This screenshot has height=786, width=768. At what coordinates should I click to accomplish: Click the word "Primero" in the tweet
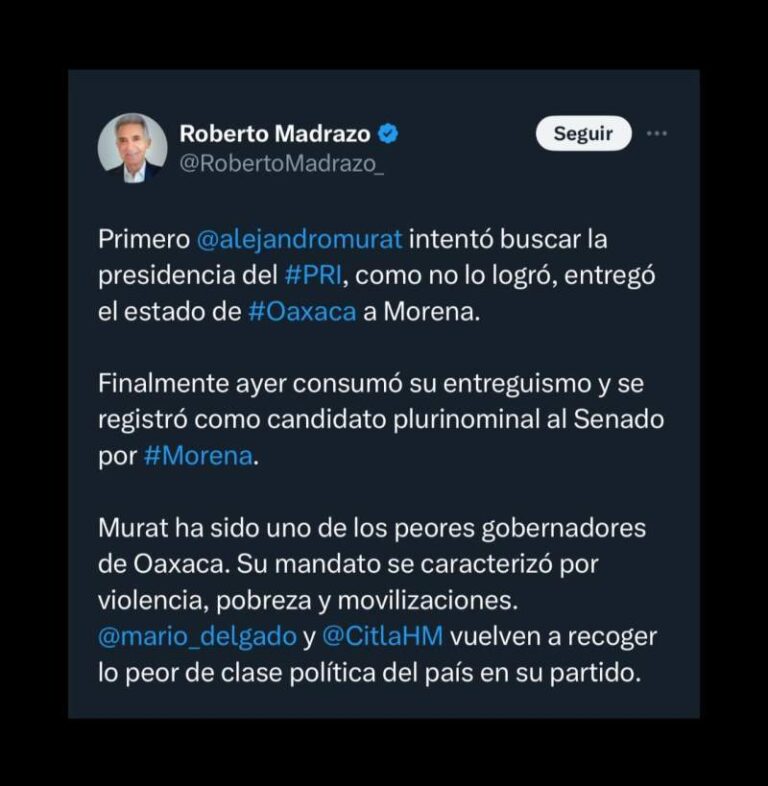[143, 240]
